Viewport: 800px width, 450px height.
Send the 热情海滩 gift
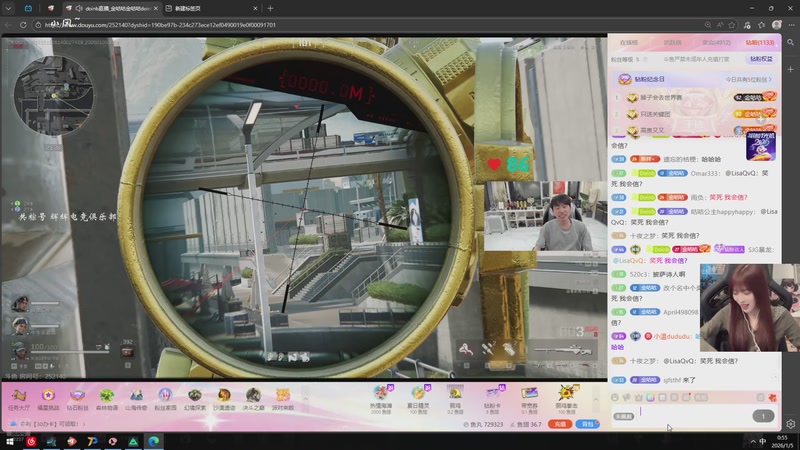click(381, 399)
